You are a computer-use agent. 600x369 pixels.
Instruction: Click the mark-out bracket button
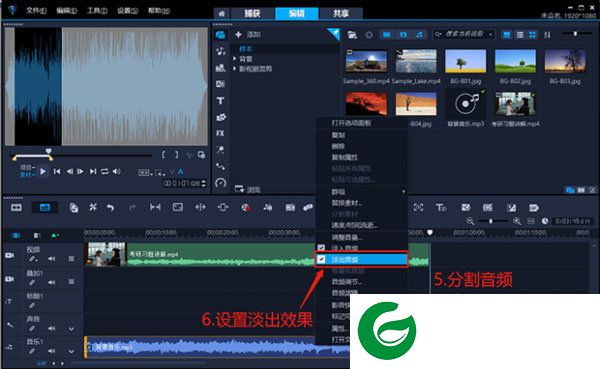pyautogui.click(x=176, y=155)
